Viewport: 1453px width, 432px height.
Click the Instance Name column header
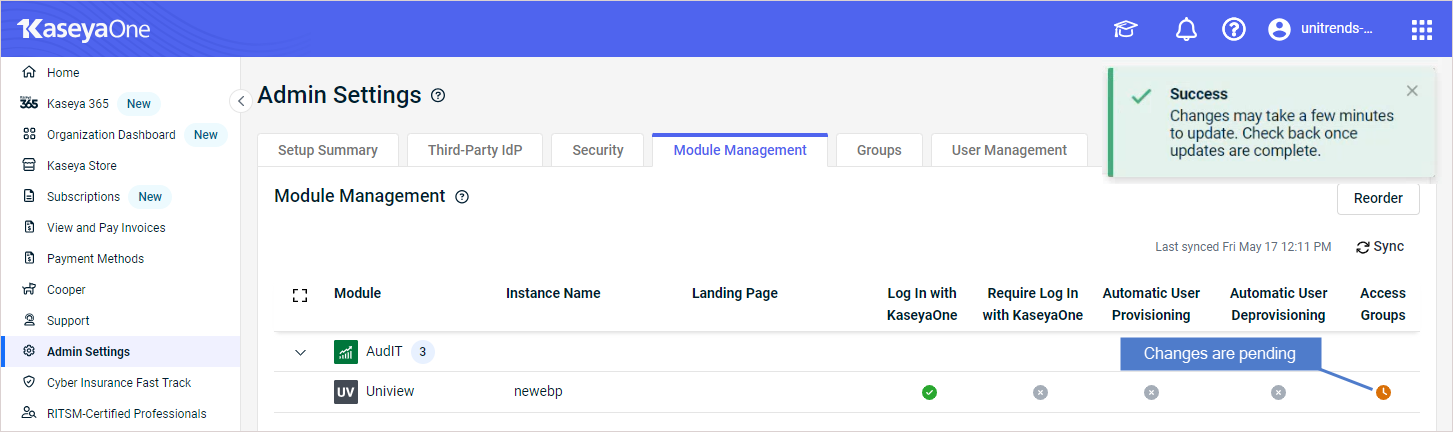553,294
